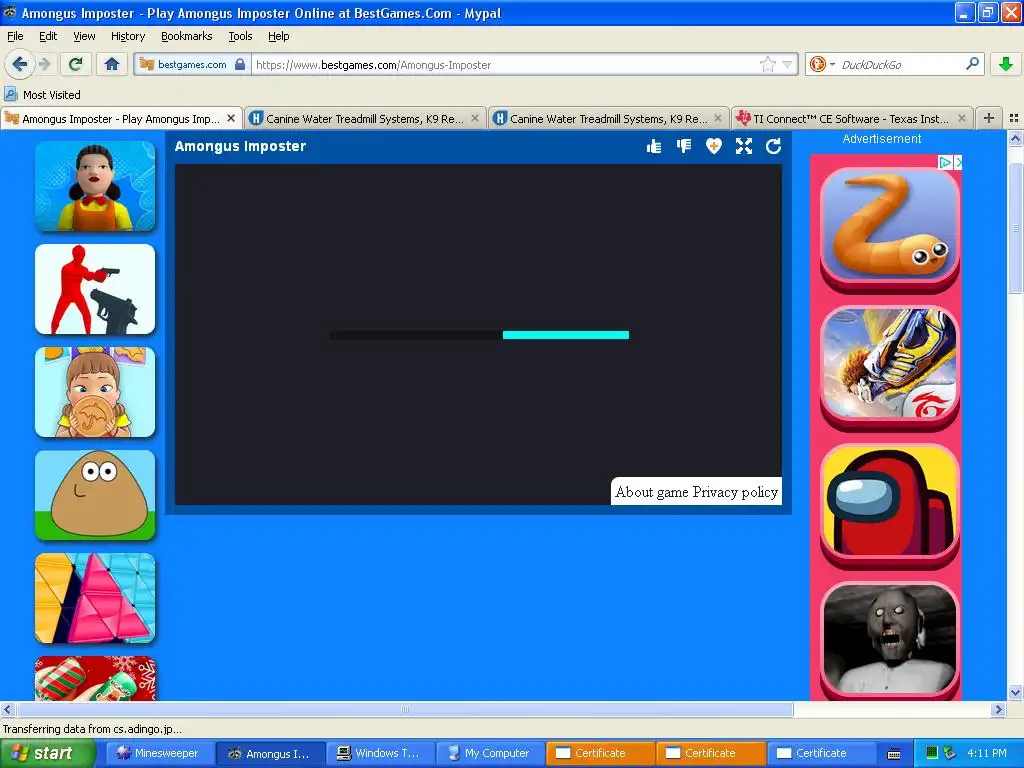Close the Amongus Imposter tab
This screenshot has width=1024, height=768.
click(x=231, y=118)
